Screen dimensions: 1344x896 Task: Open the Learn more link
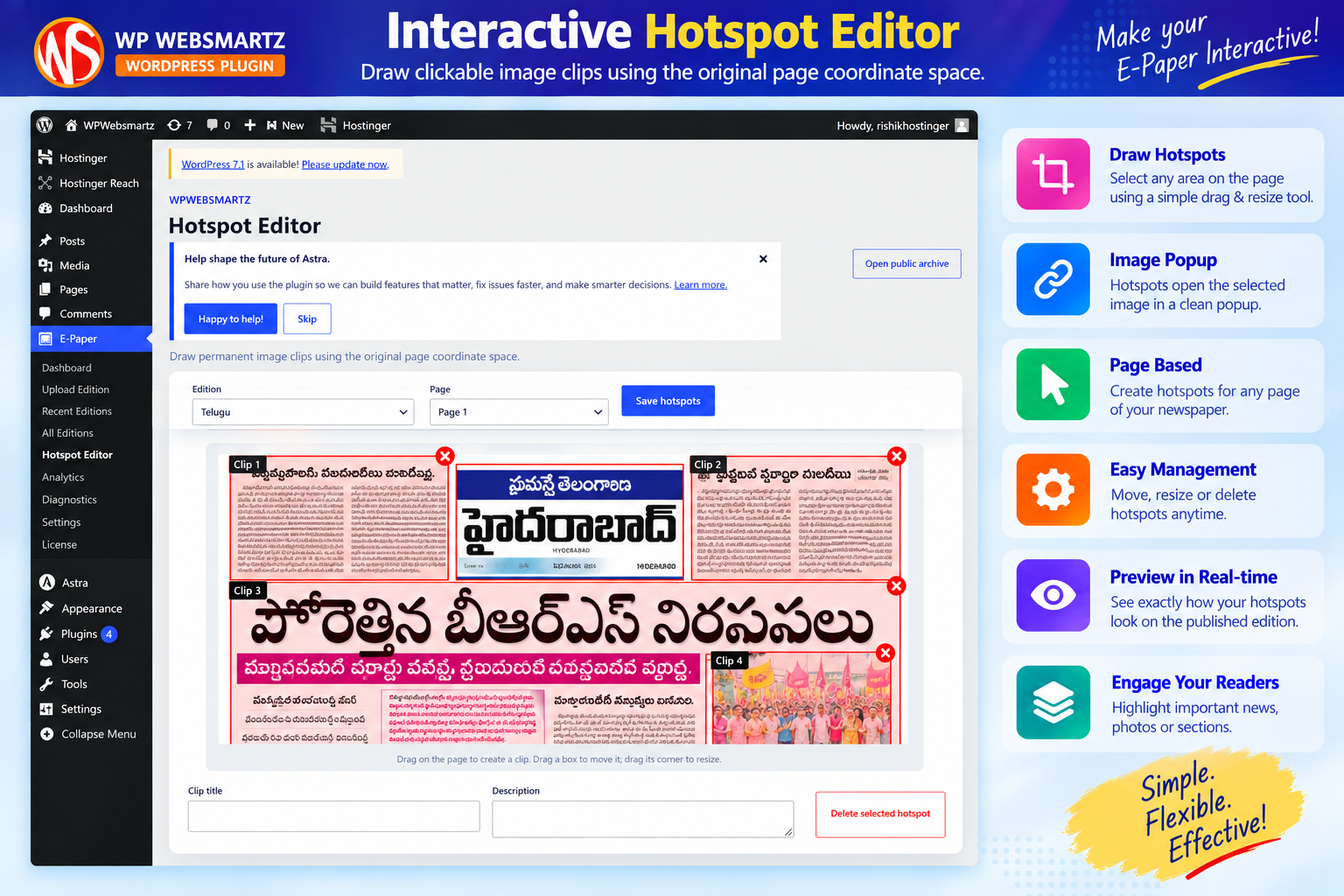pos(700,284)
